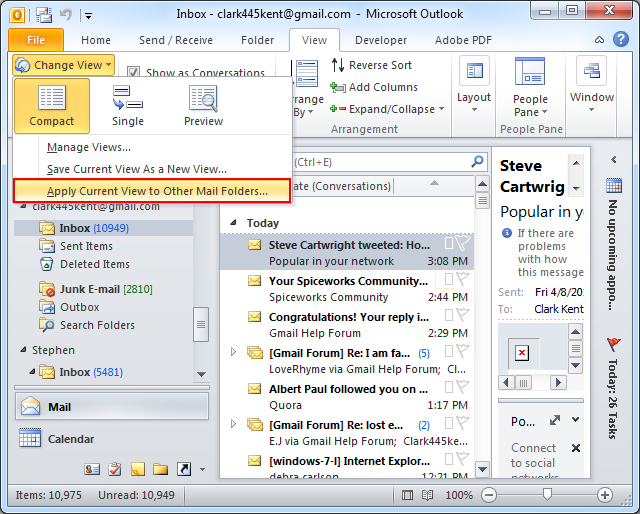The height and width of the screenshot is (514, 640).
Task: Open the Layout pane icon
Action: [x=474, y=71]
